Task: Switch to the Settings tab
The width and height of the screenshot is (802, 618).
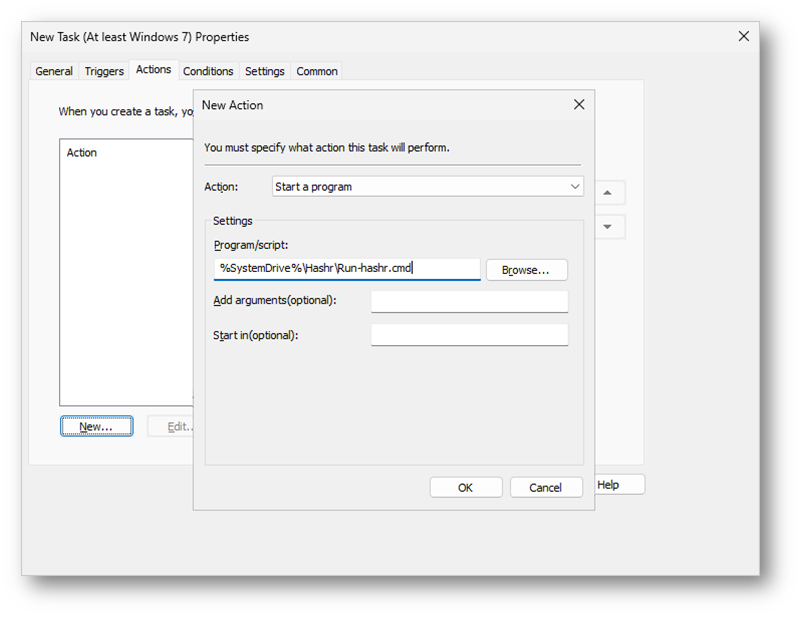Action: [x=265, y=71]
